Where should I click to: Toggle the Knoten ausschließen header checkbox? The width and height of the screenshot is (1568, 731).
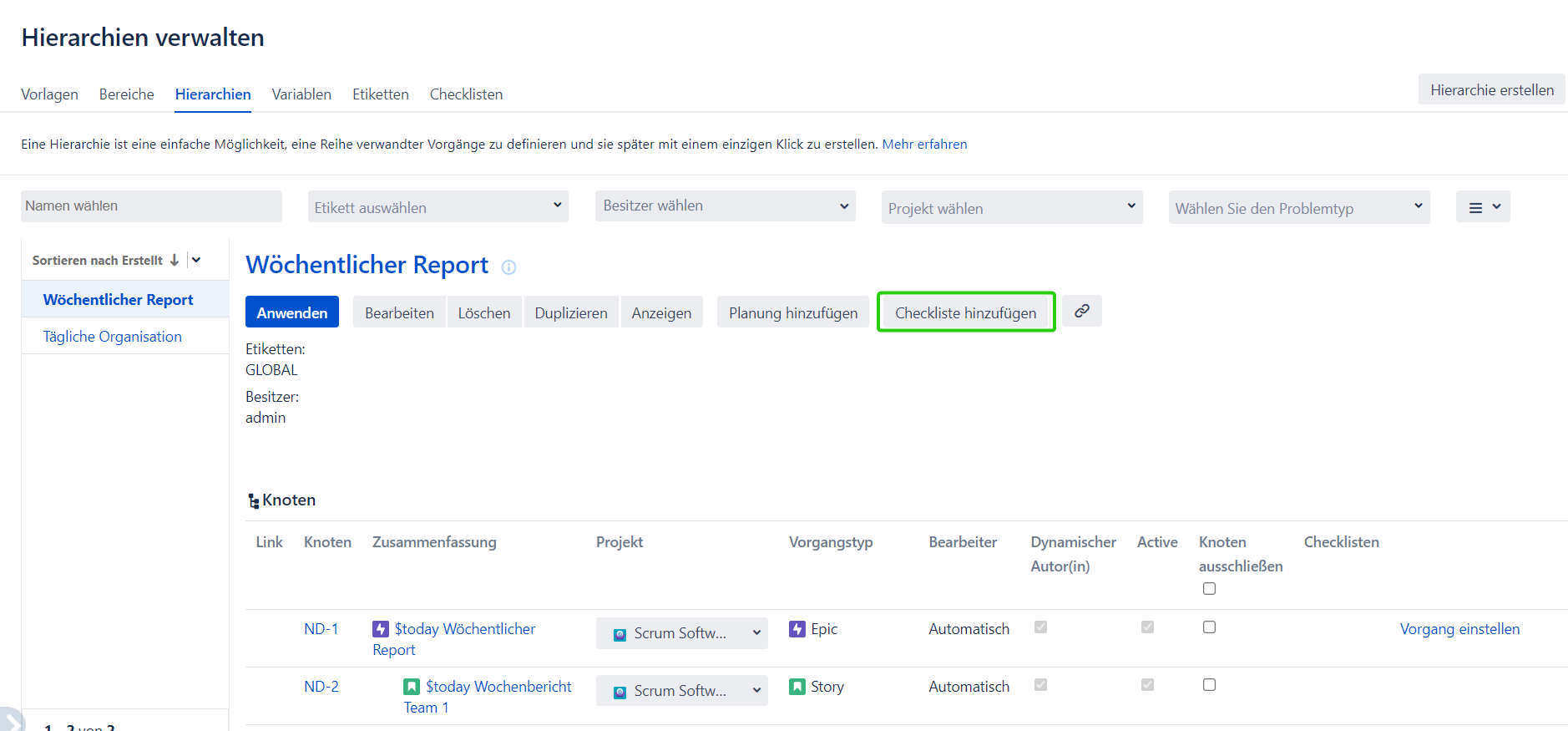tap(1209, 589)
